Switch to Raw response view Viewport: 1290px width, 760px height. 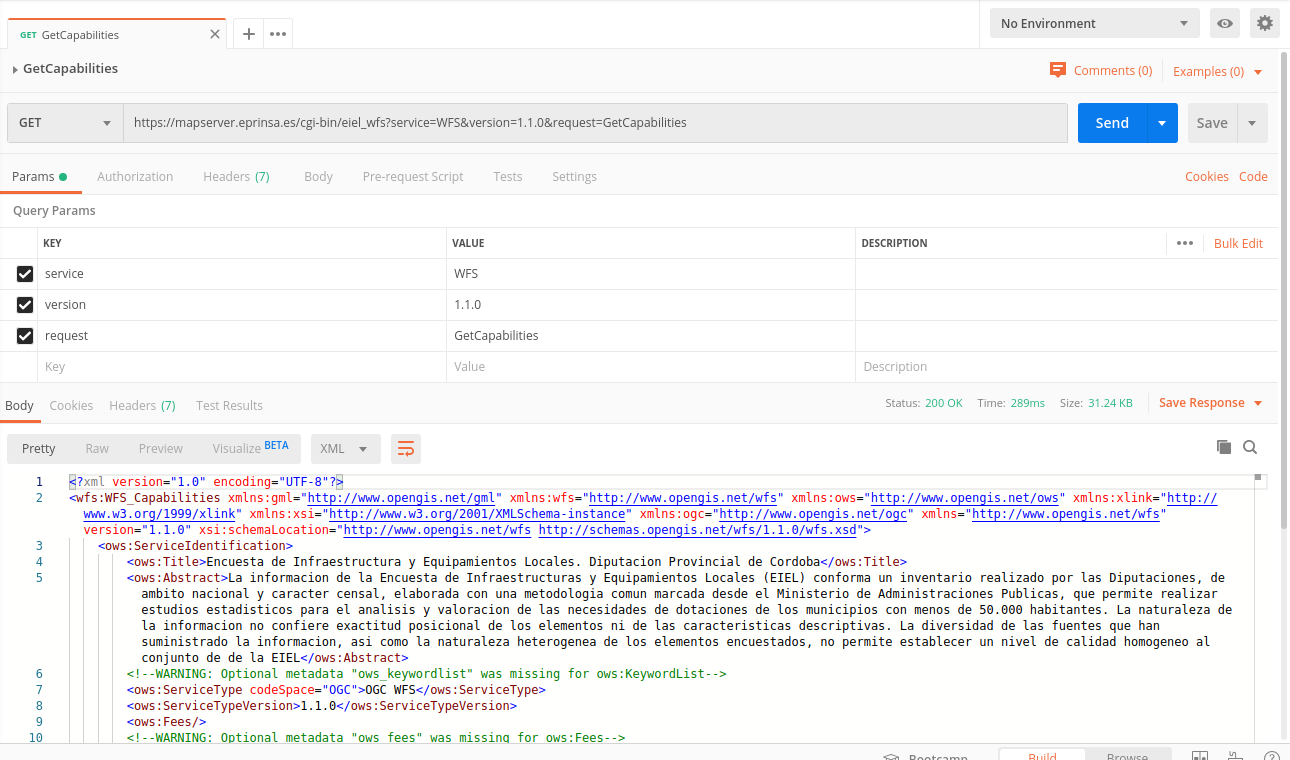97,449
